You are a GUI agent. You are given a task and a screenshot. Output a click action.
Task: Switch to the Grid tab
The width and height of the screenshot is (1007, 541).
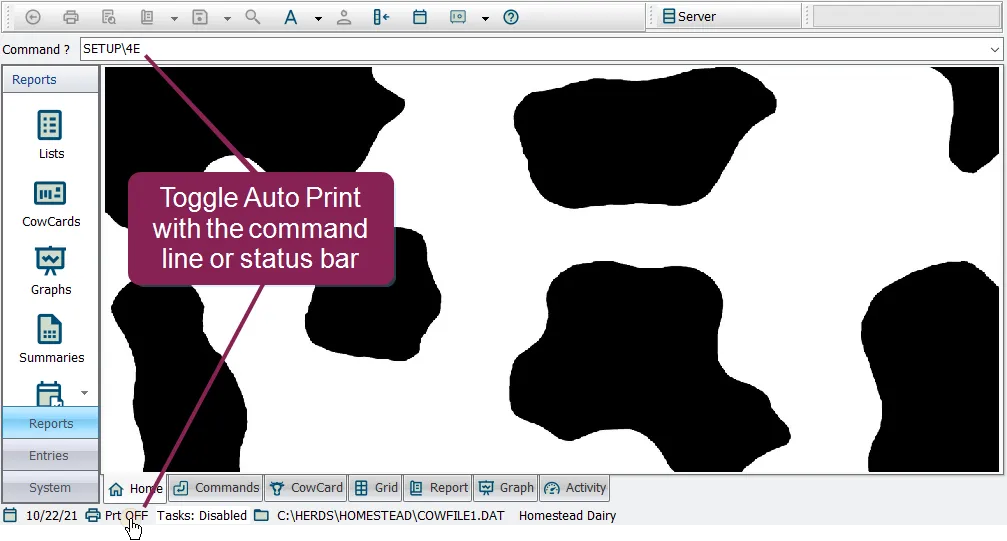[x=376, y=488]
